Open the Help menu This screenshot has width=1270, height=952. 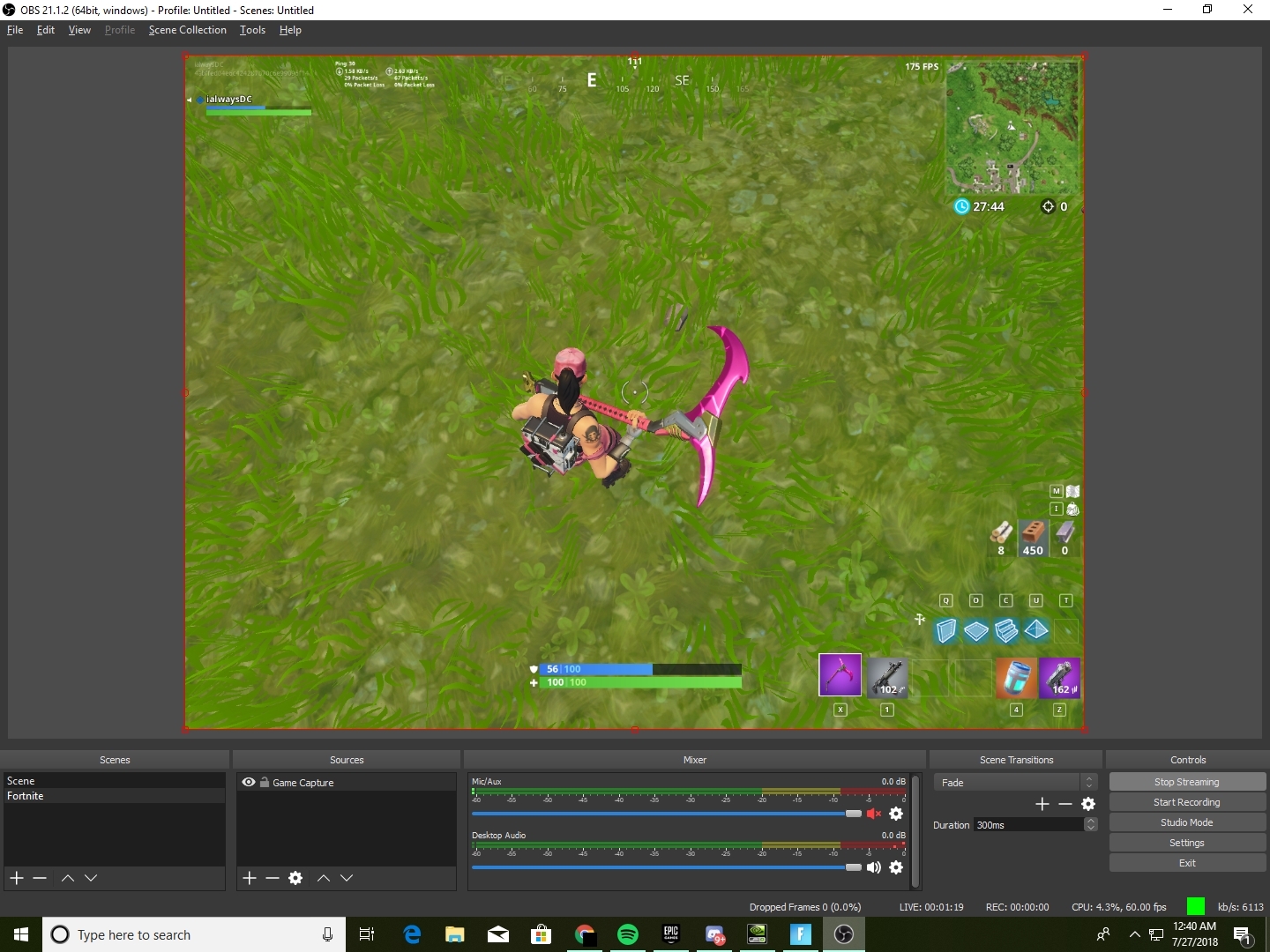click(x=290, y=30)
